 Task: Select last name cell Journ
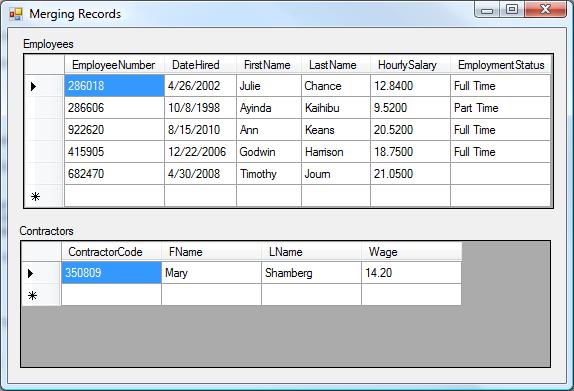pos(336,174)
